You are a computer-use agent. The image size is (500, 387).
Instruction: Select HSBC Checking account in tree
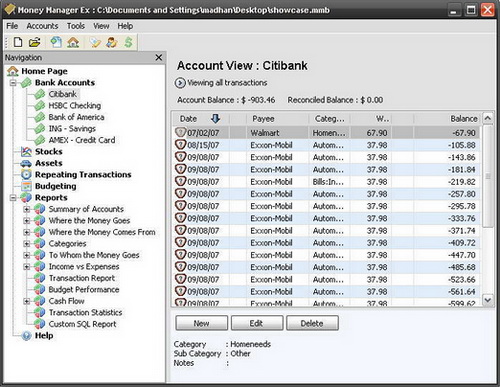(x=75, y=106)
